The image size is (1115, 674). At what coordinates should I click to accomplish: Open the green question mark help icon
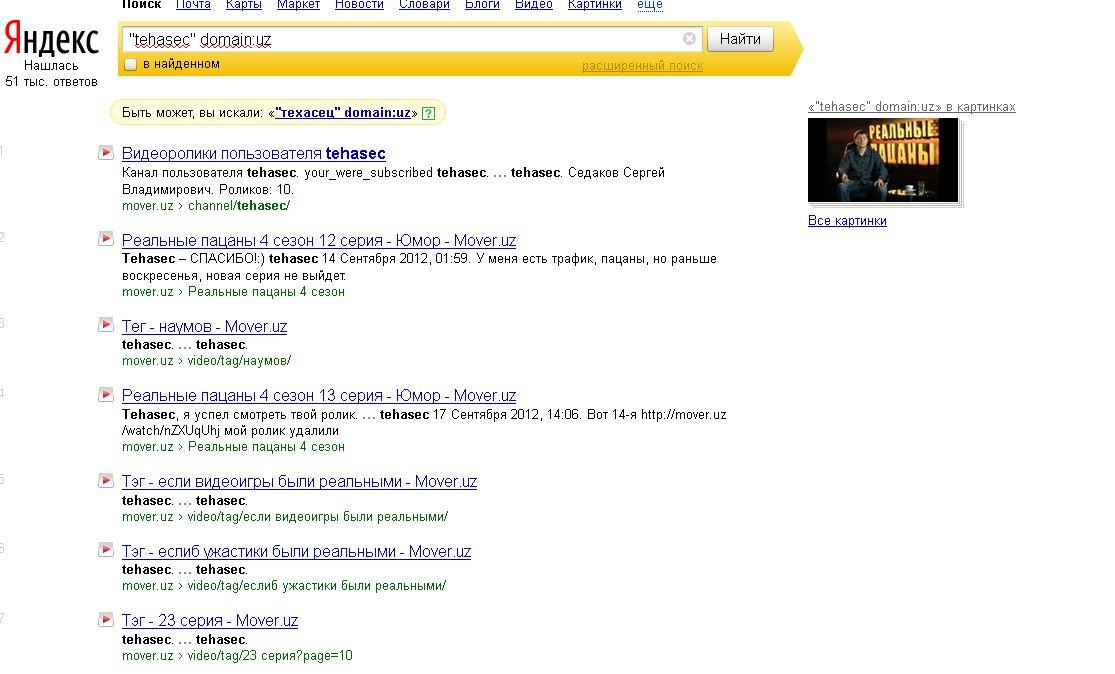tap(428, 113)
